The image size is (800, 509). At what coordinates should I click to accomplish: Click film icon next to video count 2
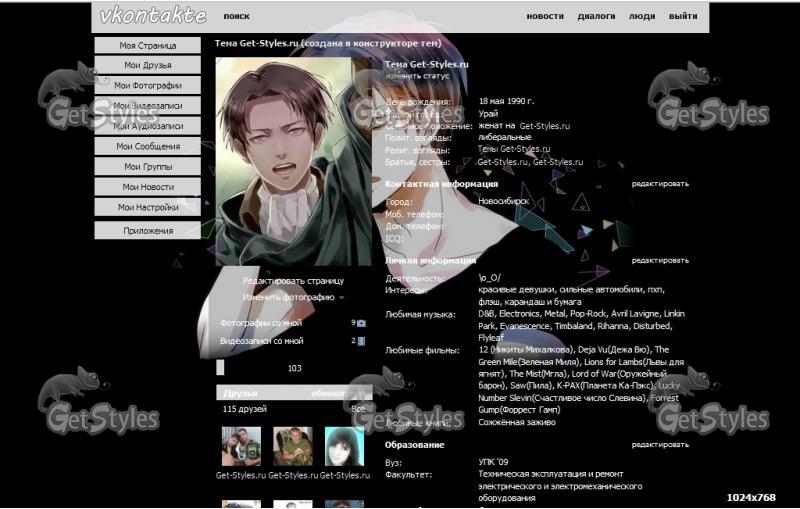pyautogui.click(x=362, y=341)
